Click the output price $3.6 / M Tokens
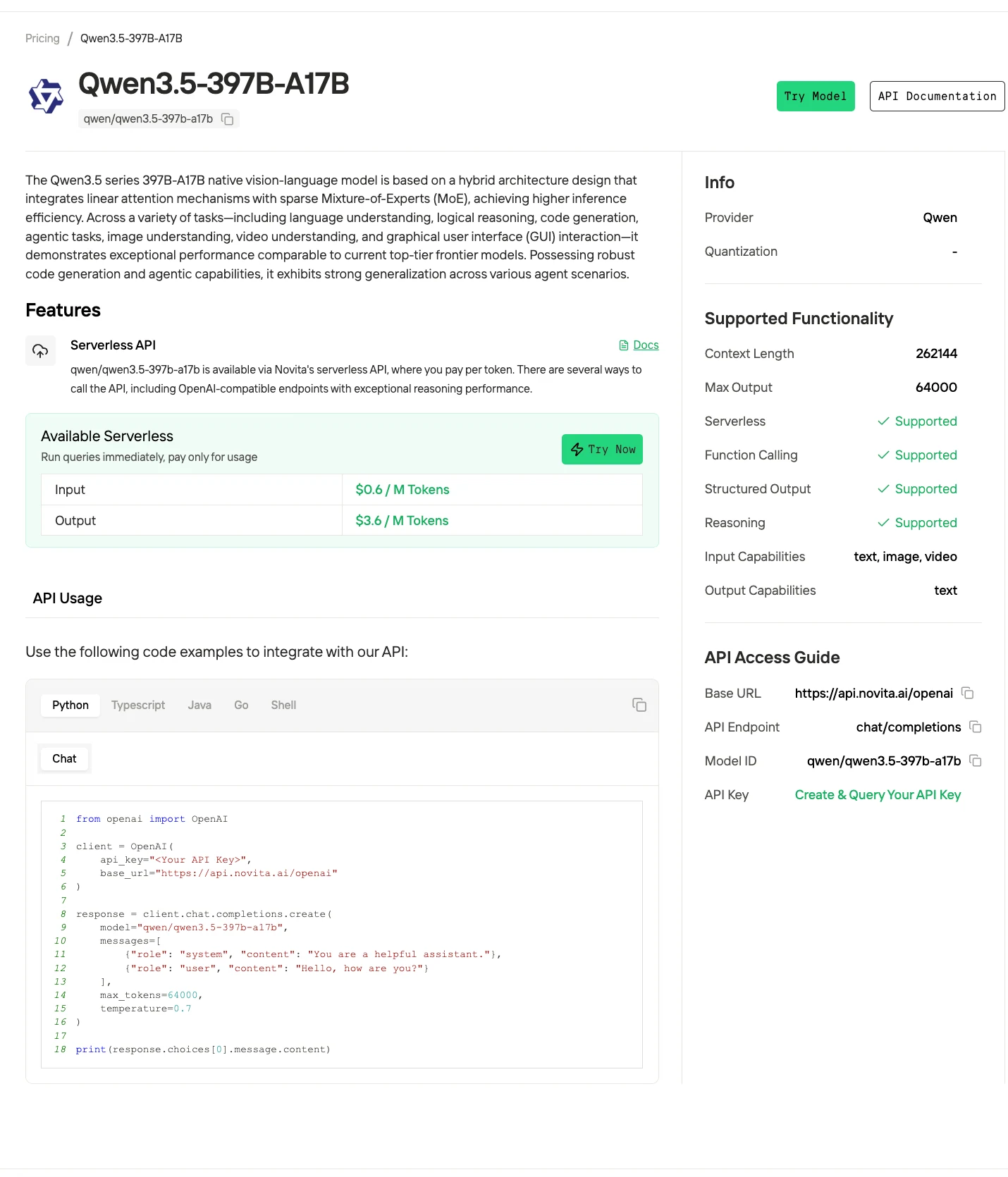This screenshot has height=1177, width=1008. tap(402, 520)
